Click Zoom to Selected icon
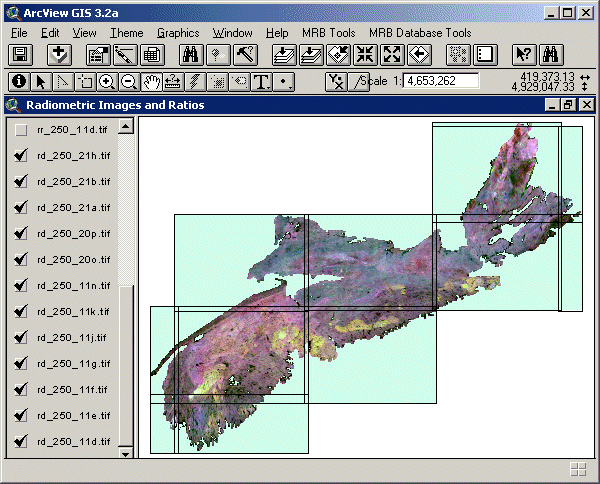This screenshot has height=484, width=600. pos(338,55)
